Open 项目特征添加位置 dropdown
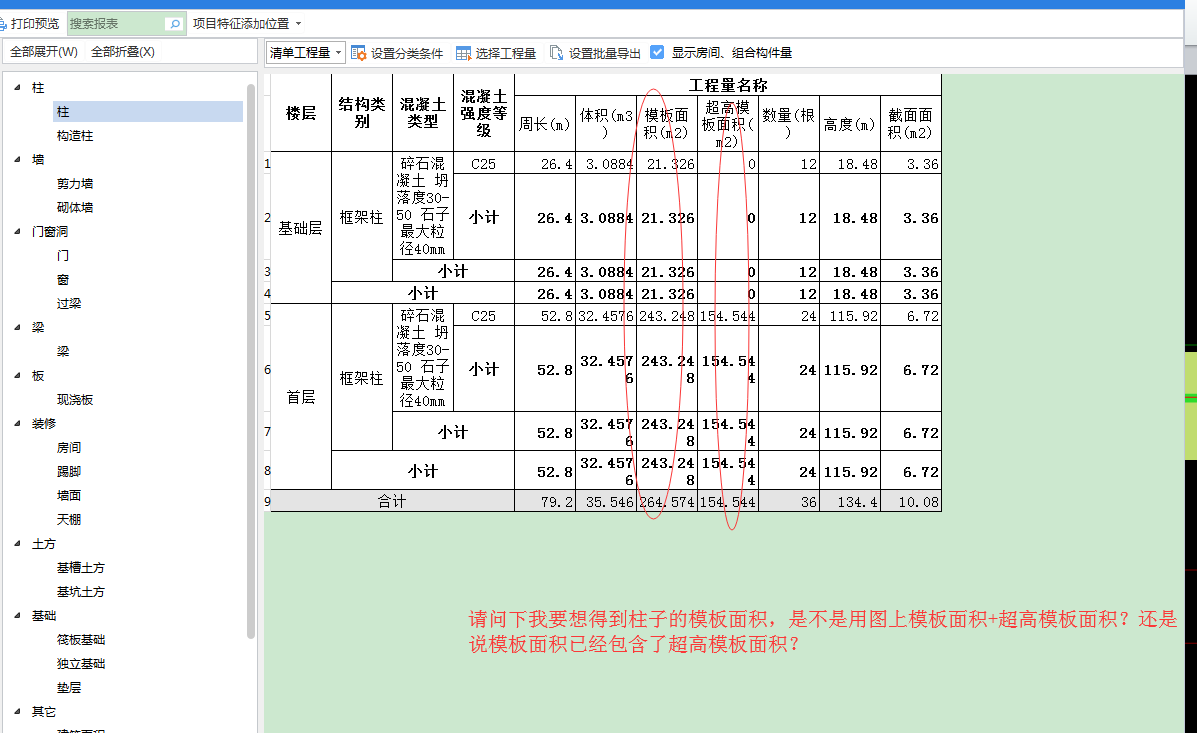Screen dimensions: 1197x733 coord(247,24)
